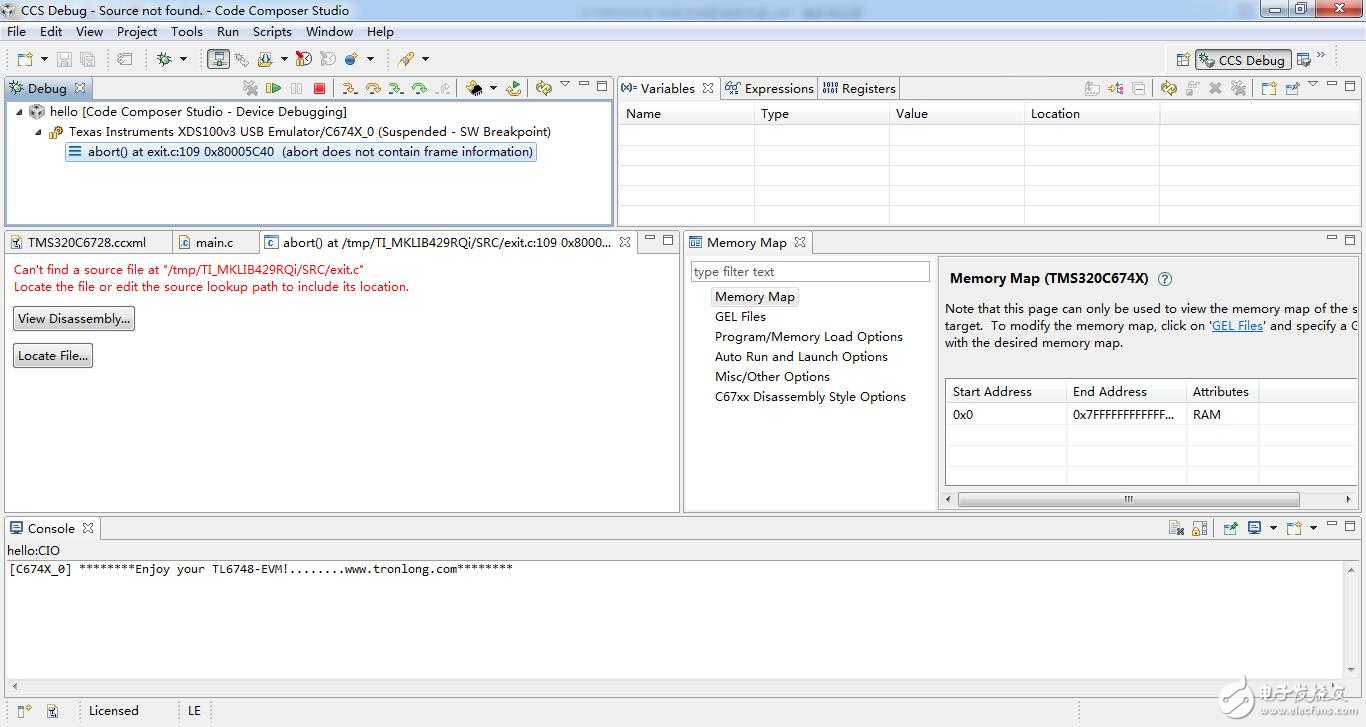Open the Debug launch dropdown arrow
This screenshot has width=1366, height=727.
[x=183, y=59]
